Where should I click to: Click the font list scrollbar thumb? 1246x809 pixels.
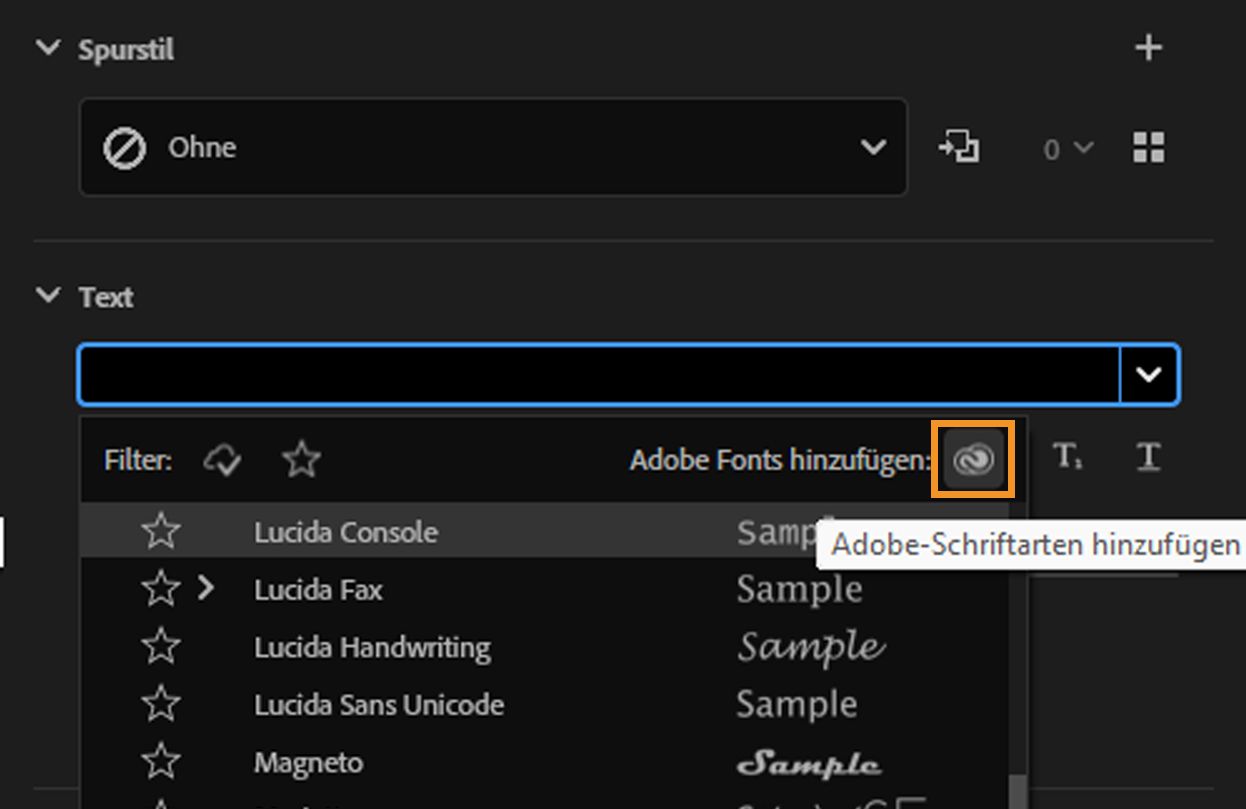pos(1017,790)
